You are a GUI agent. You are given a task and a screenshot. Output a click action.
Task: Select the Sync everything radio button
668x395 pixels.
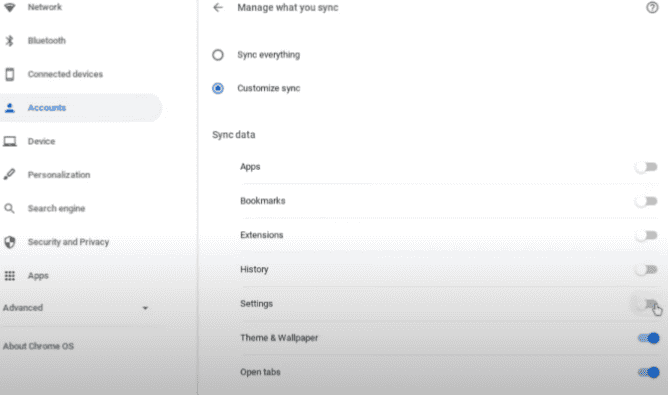tap(218, 55)
